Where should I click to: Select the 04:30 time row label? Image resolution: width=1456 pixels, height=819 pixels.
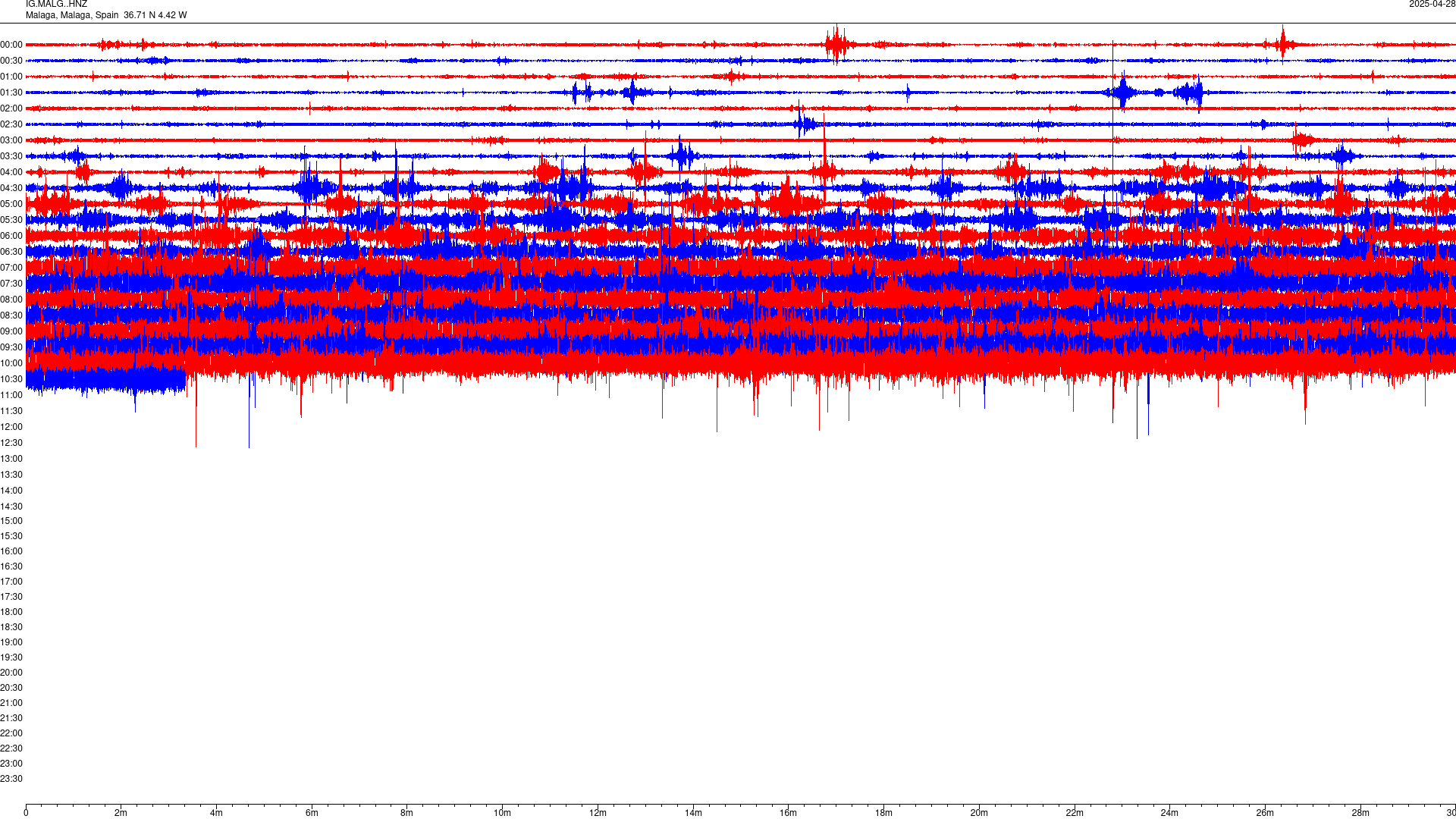11,188
